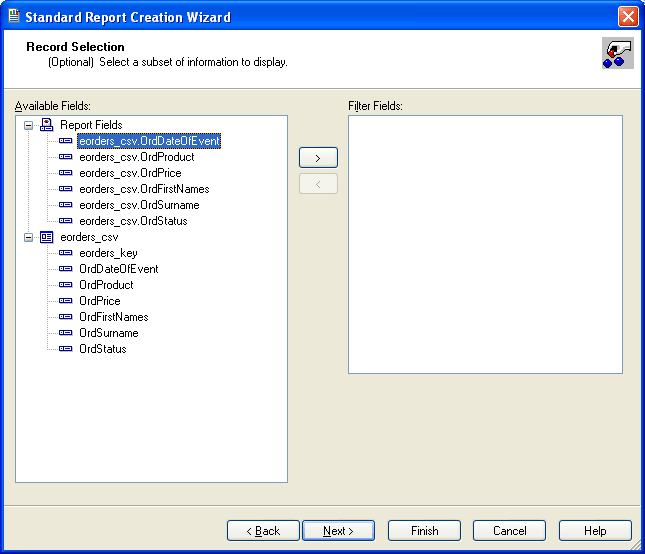Click the Record Selection wizard icon in header
The height and width of the screenshot is (554, 645).
tap(617, 53)
